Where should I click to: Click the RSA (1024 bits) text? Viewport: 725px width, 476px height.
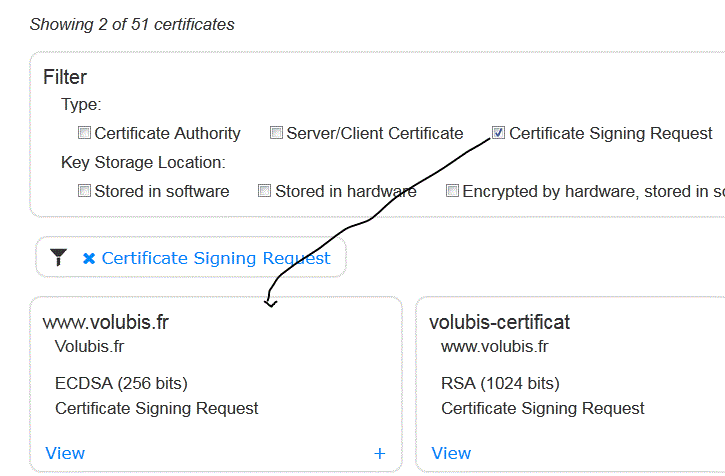click(x=500, y=383)
